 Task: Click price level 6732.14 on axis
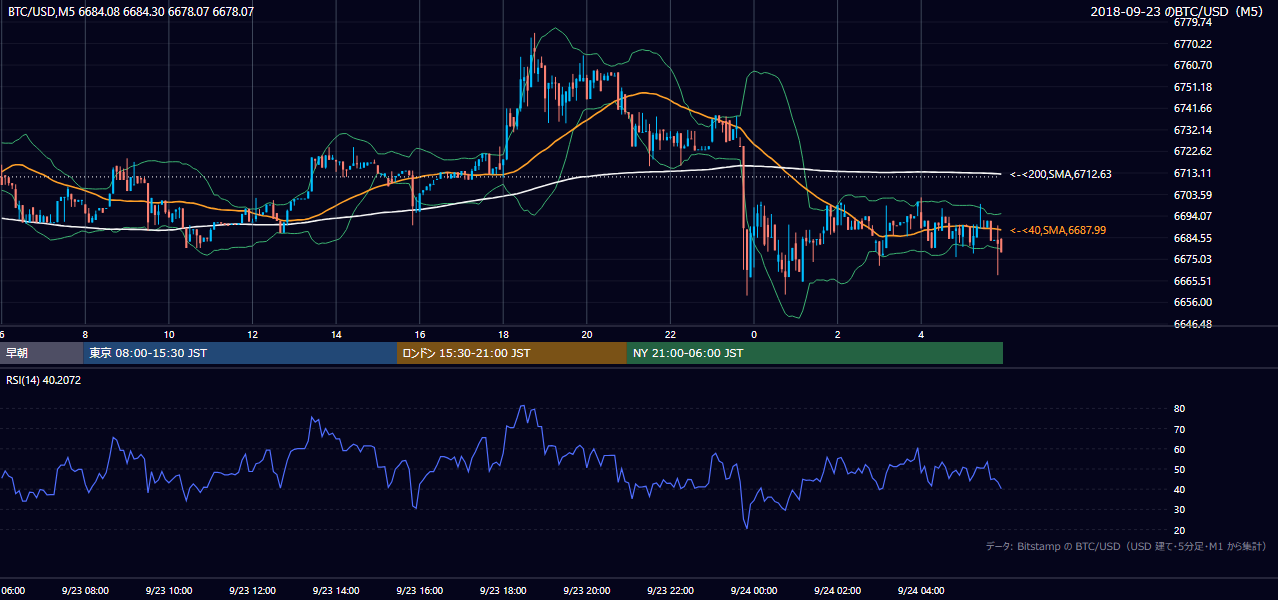point(1192,130)
